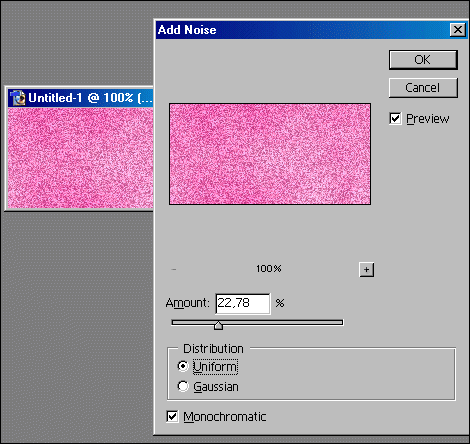Zoom in preview with plus icon

(366, 270)
